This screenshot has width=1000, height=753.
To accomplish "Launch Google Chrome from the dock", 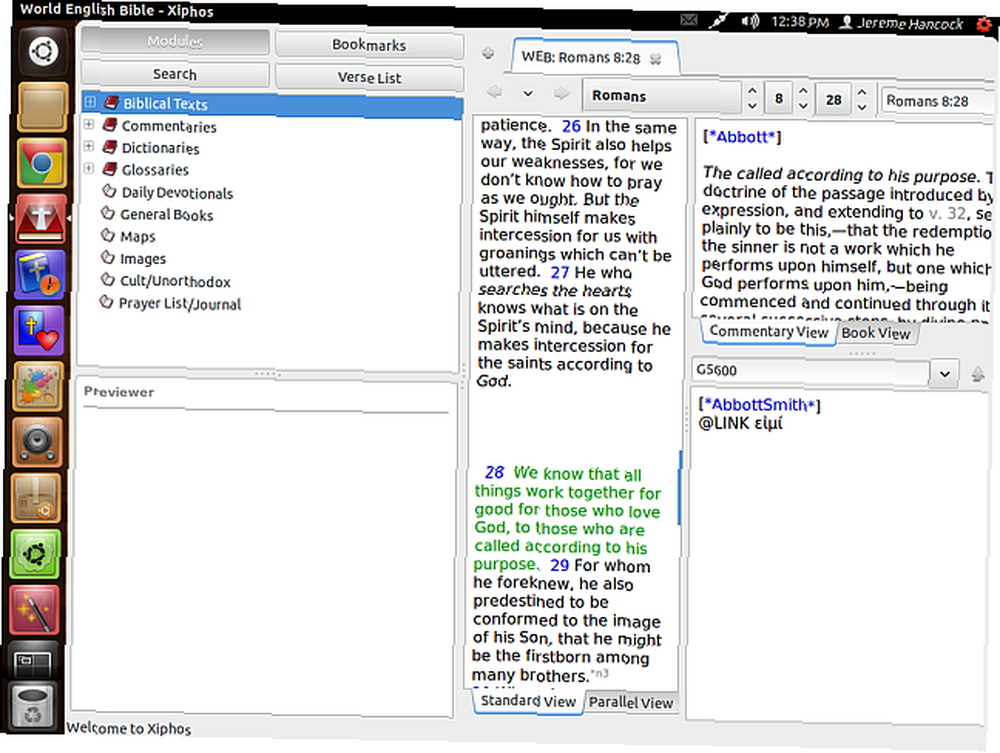I will click(41, 162).
